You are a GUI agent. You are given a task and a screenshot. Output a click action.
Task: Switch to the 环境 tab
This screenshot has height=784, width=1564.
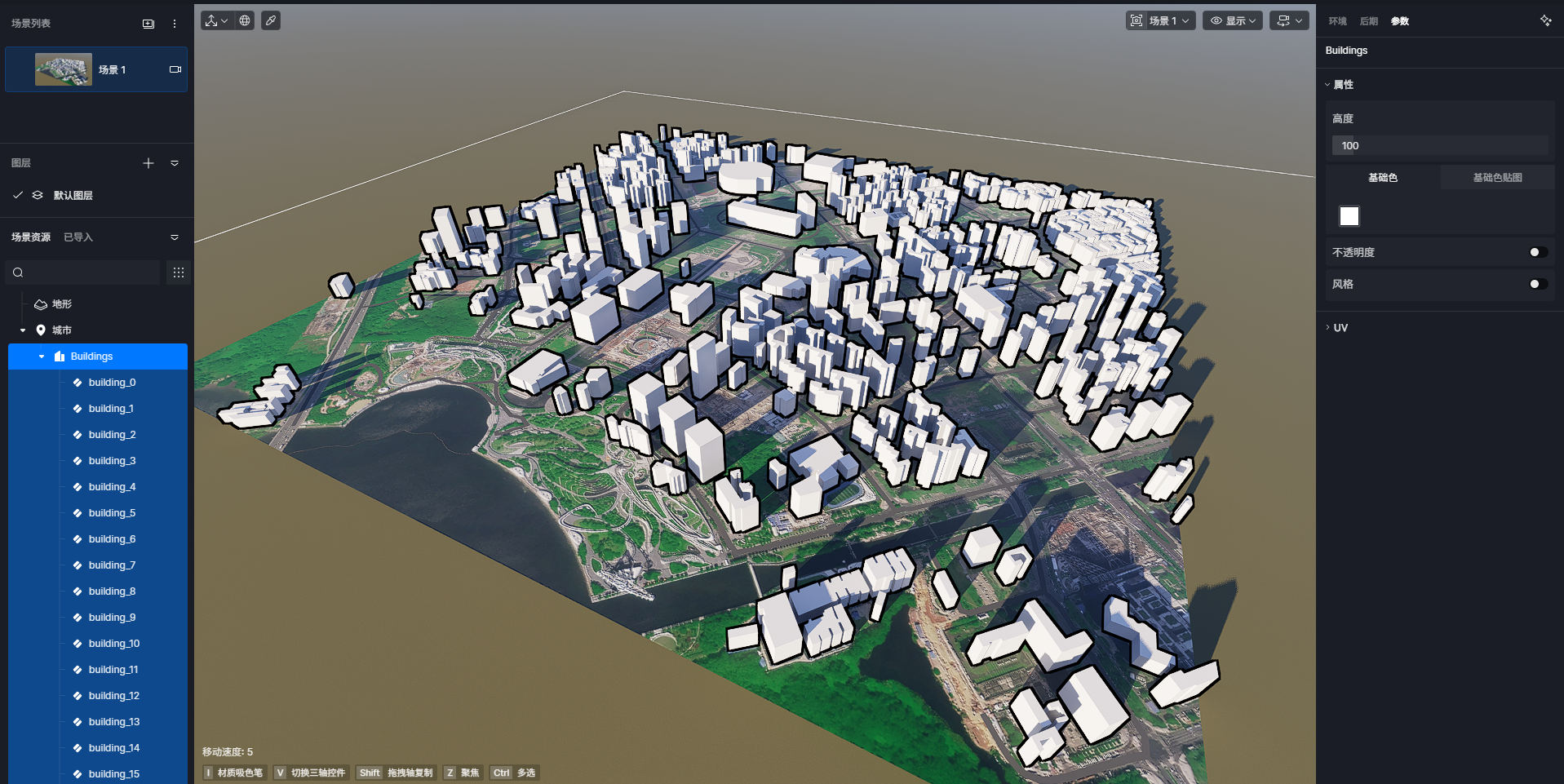pyautogui.click(x=1337, y=21)
